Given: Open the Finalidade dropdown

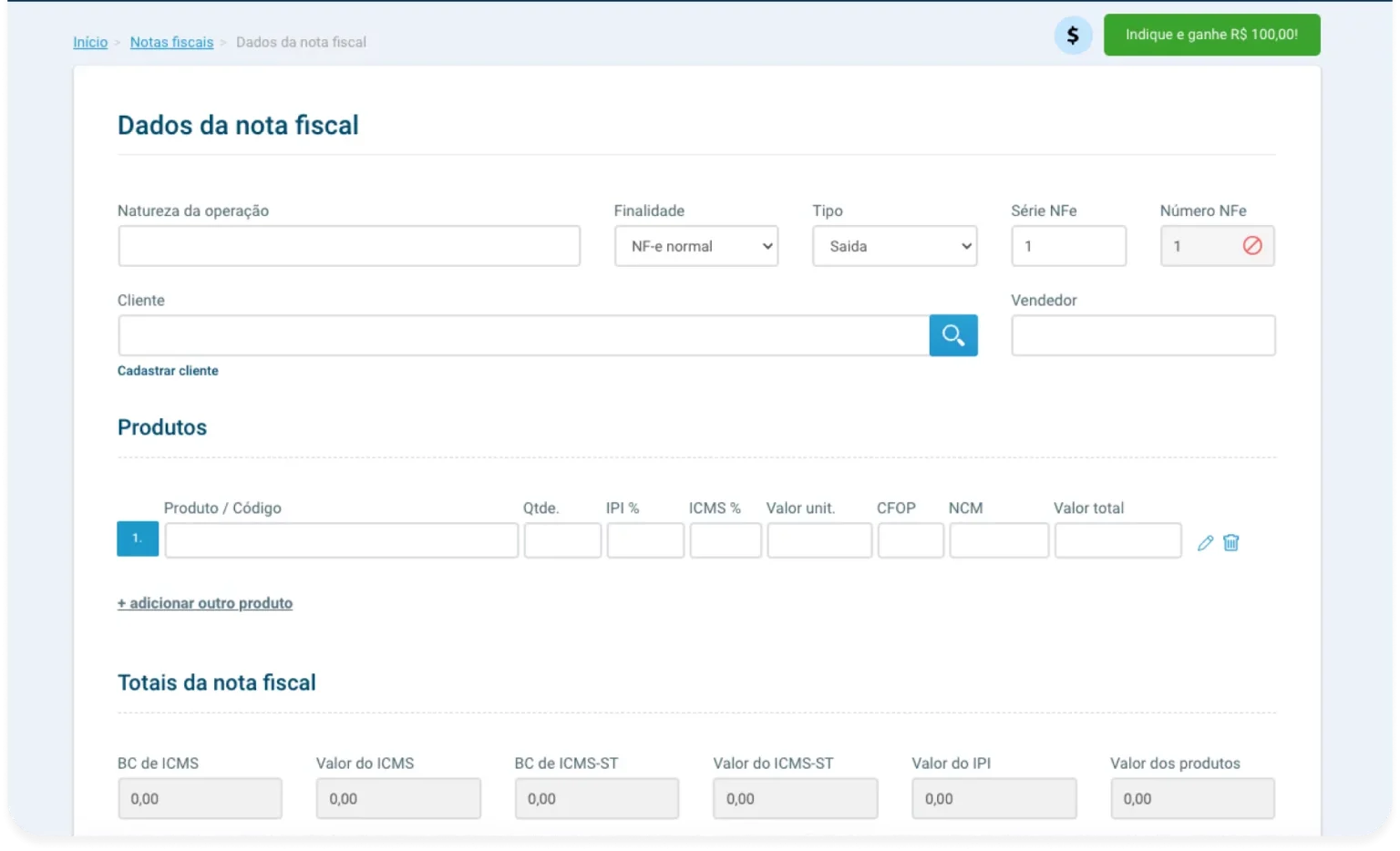Looking at the screenshot, I should [696, 246].
